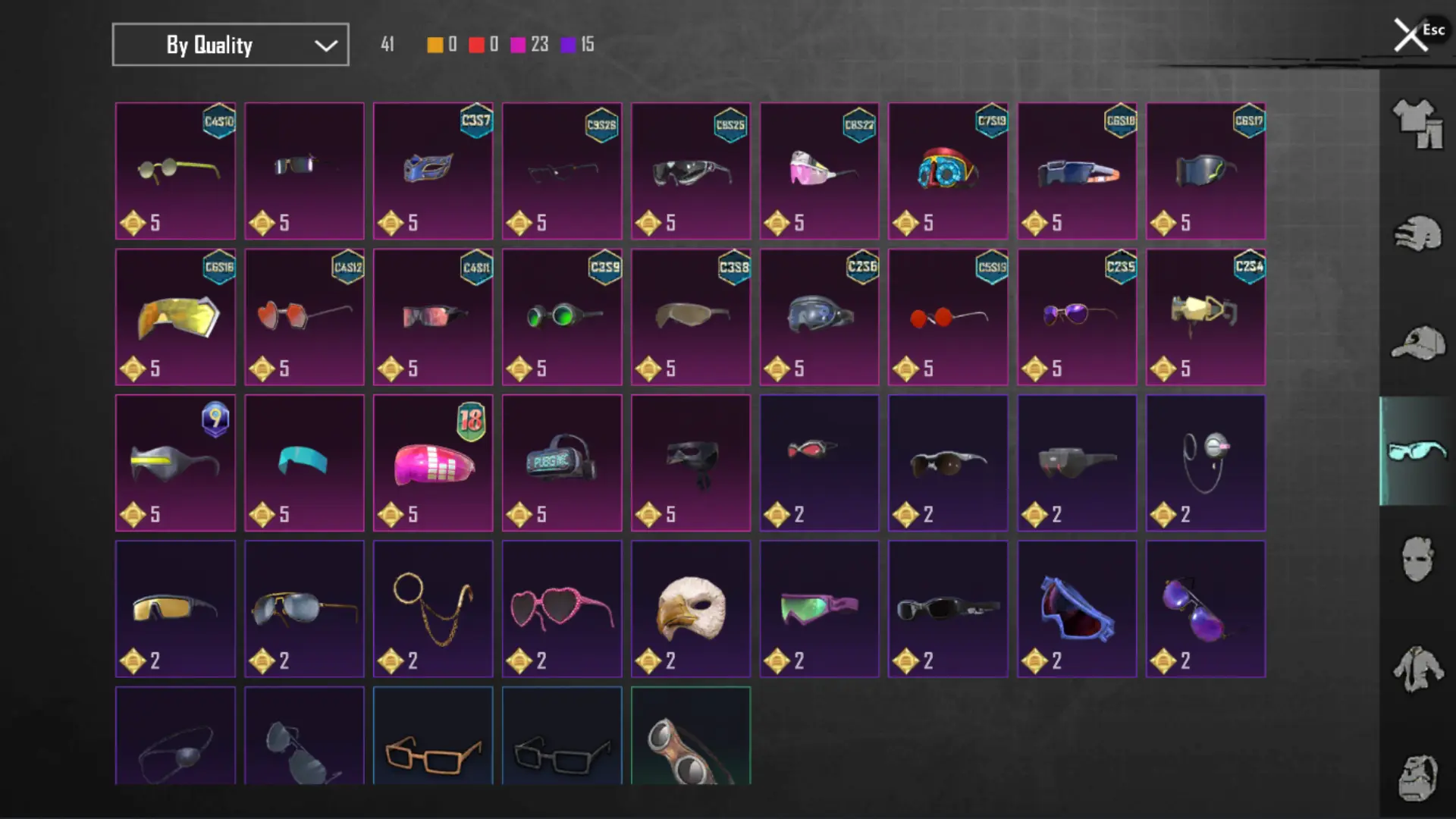Select the white eagle beak mask
The width and height of the screenshot is (1456, 819).
(x=691, y=609)
